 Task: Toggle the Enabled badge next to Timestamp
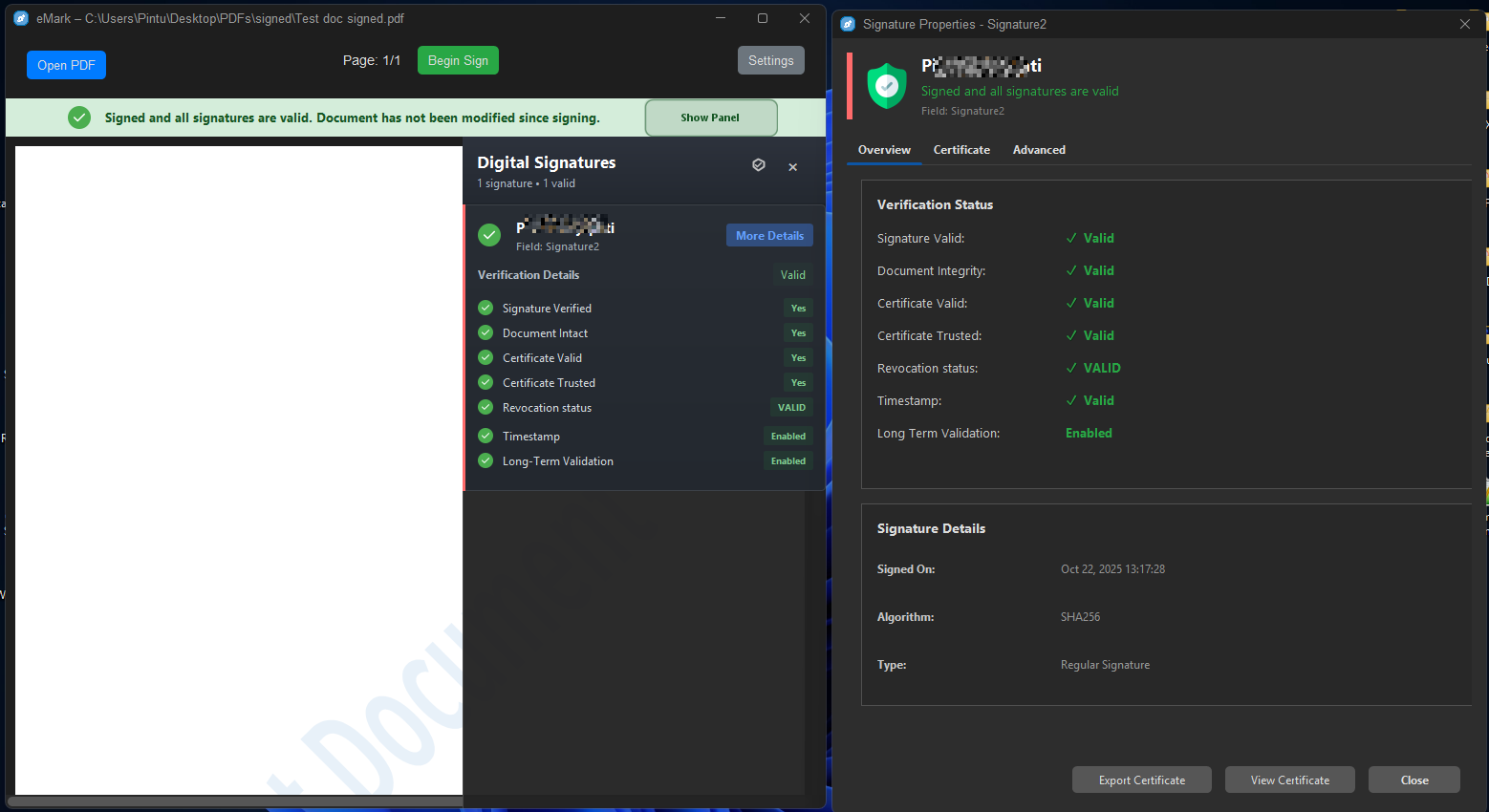point(788,436)
